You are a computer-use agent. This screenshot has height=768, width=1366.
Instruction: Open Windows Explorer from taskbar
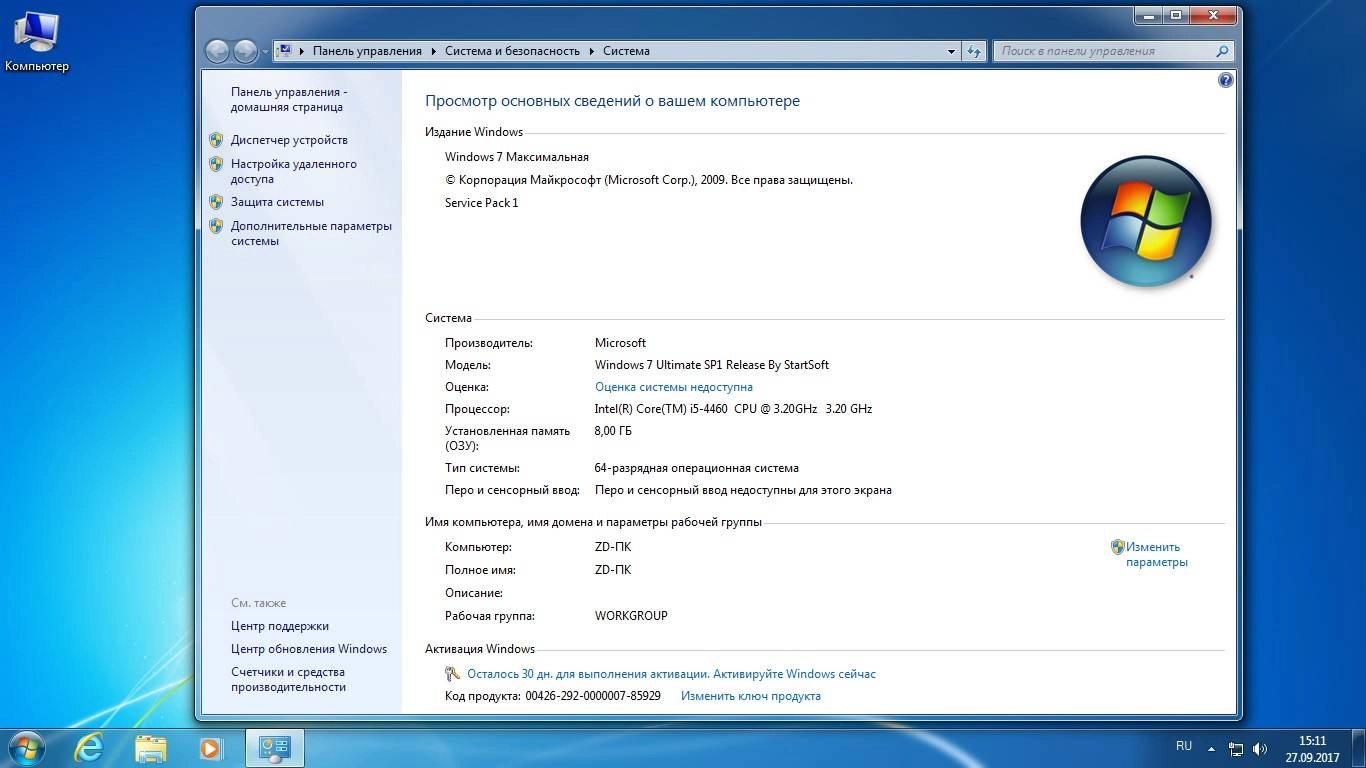(x=151, y=747)
